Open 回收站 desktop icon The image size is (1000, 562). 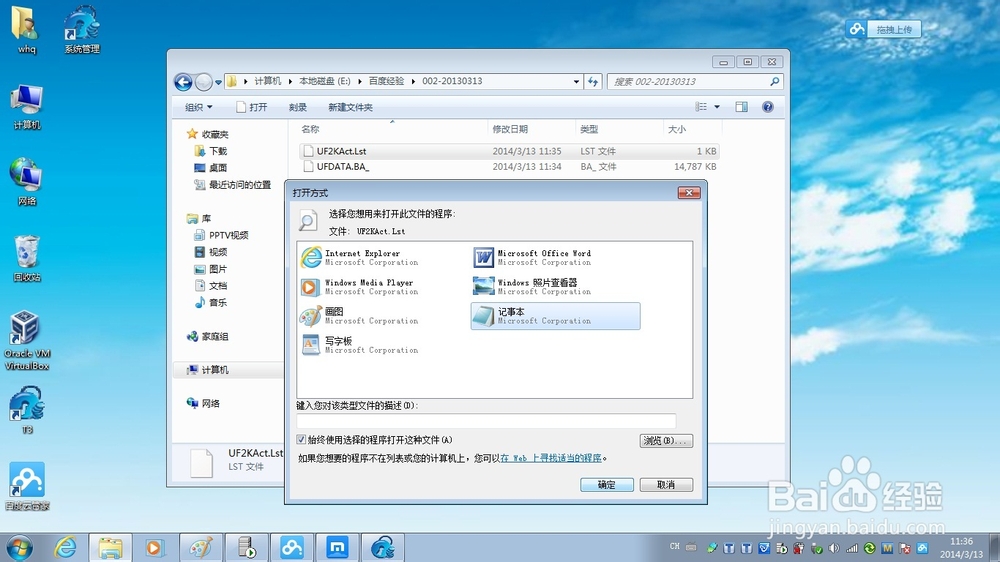click(27, 258)
